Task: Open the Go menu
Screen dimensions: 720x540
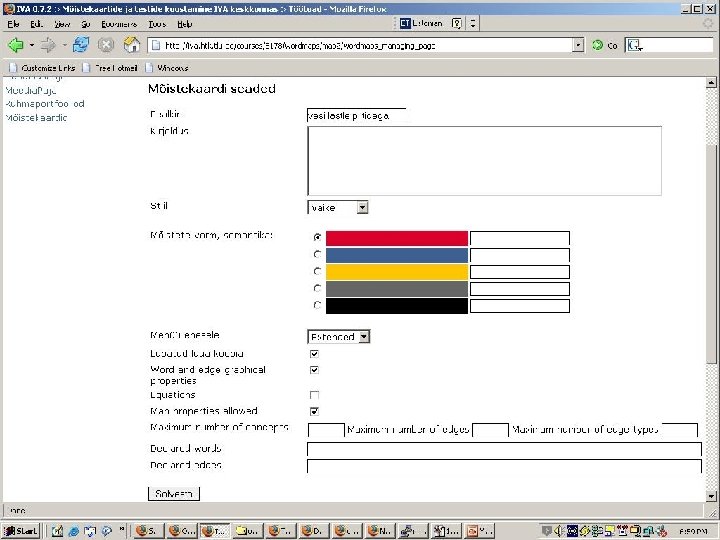Action: coord(86,24)
